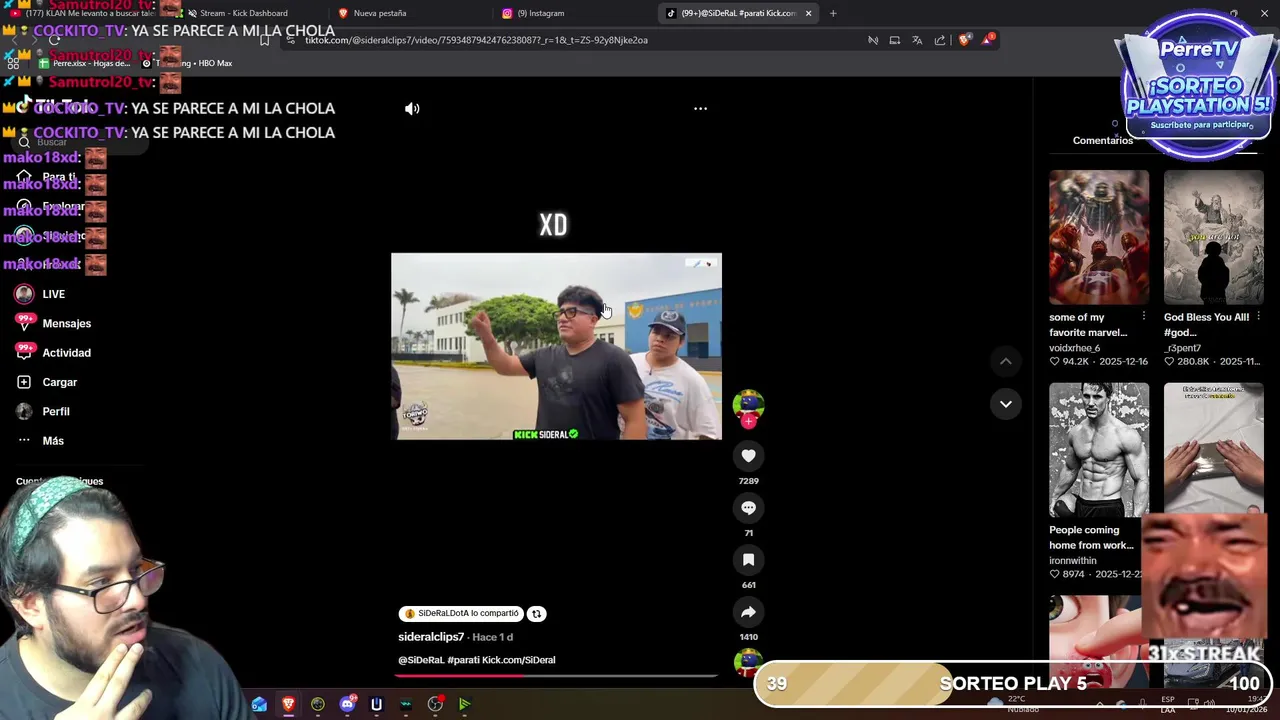Open options dots beside 'some of my favorite marvel'
Image resolution: width=1280 pixels, height=720 pixels.
[1144, 317]
